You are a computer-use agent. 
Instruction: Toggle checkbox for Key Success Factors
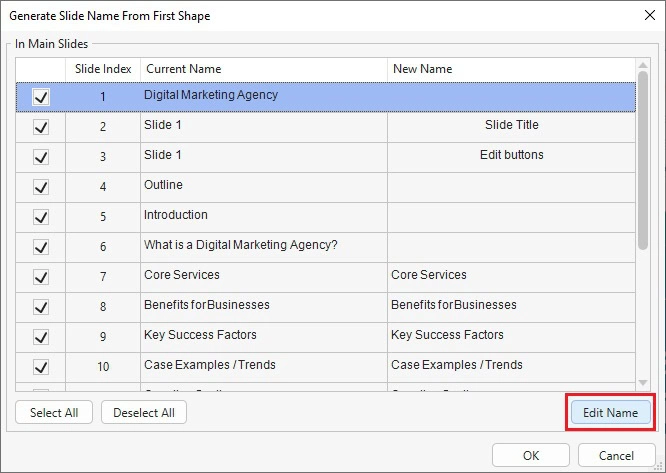(x=41, y=337)
